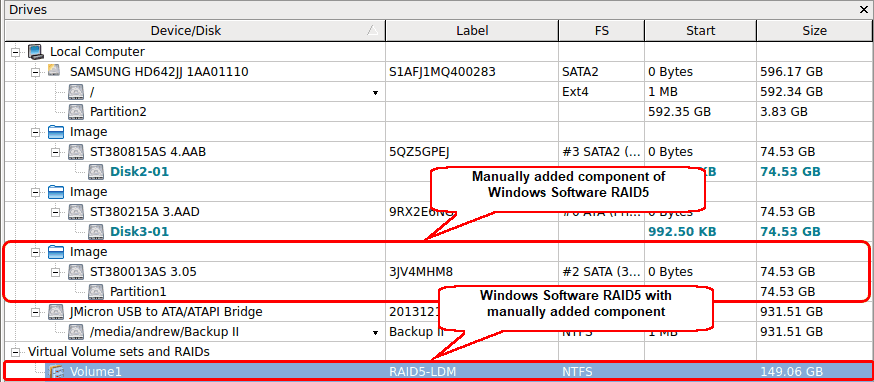This screenshot has height=382, width=874.
Task: Select the Local Computer tree item
Action: pyautogui.click(x=97, y=52)
